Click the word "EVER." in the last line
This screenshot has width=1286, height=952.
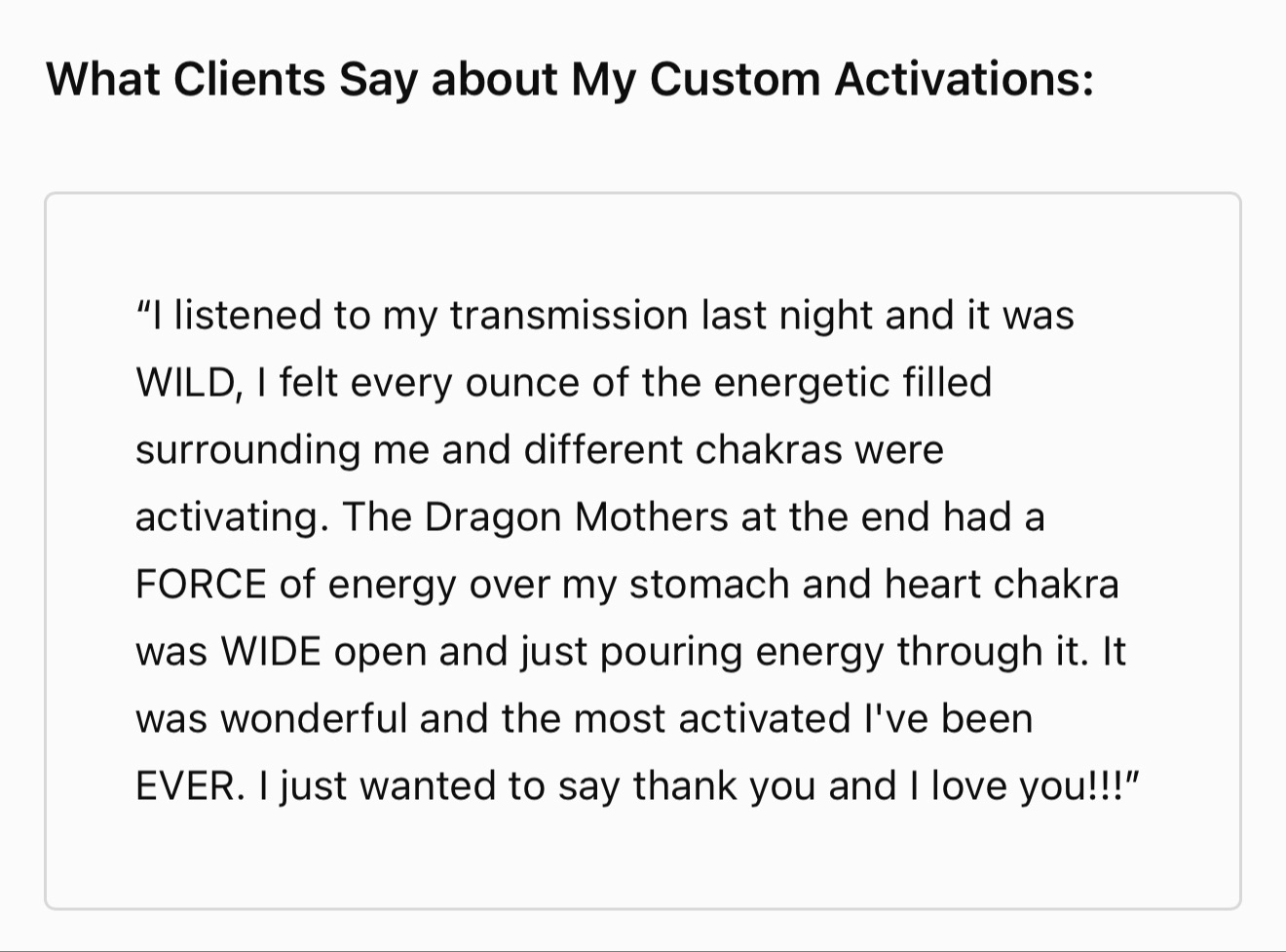coord(191,785)
